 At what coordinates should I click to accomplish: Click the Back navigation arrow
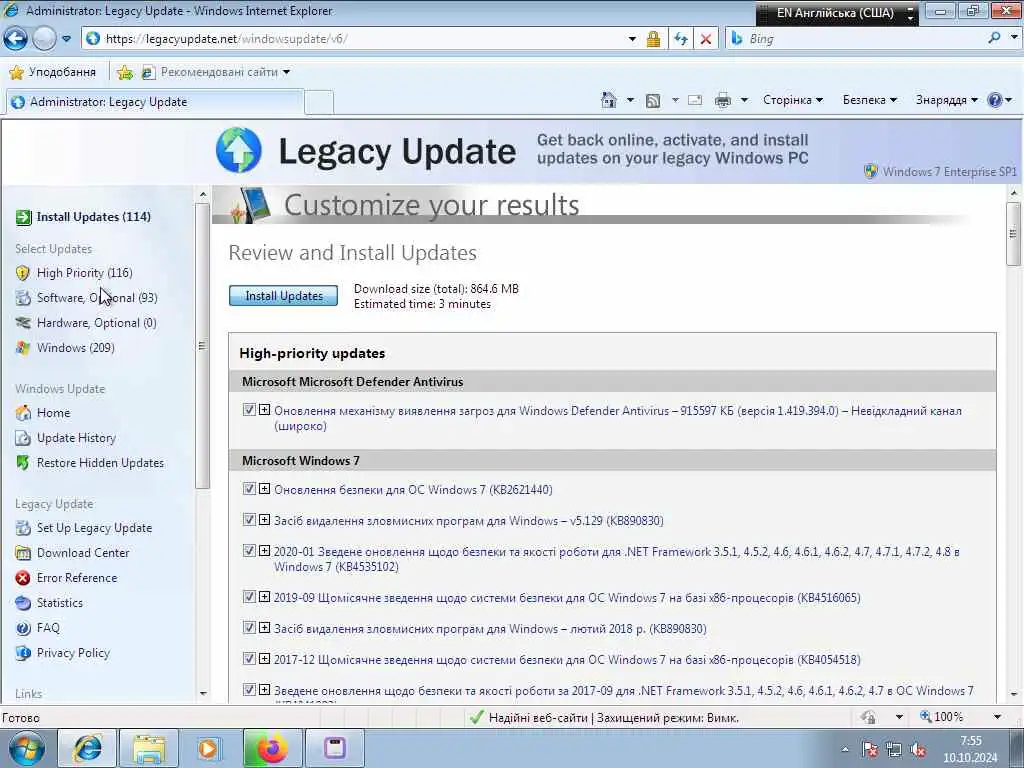click(16, 39)
